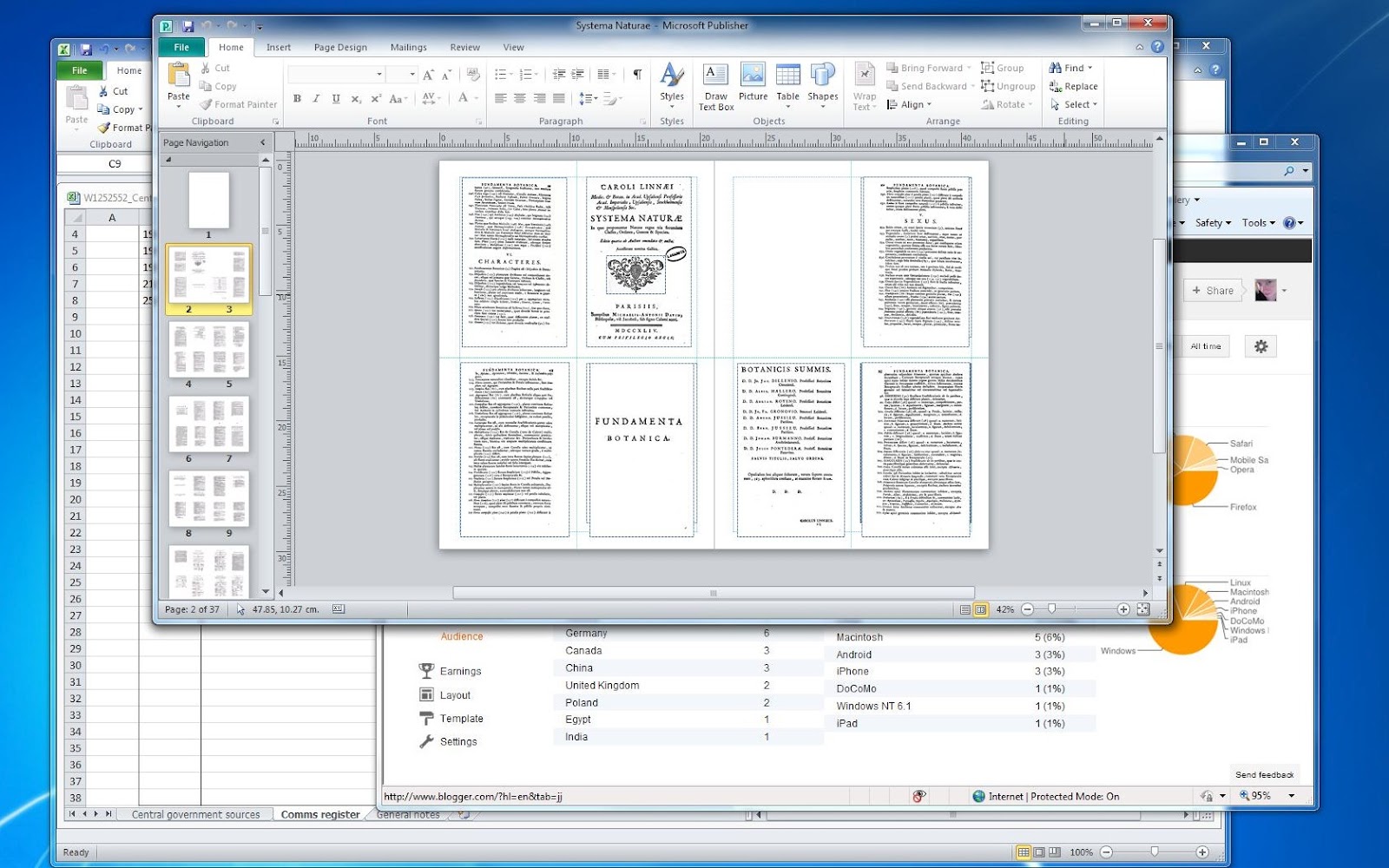Switch to the View tab
Screen dimensions: 1389x868
(x=513, y=48)
